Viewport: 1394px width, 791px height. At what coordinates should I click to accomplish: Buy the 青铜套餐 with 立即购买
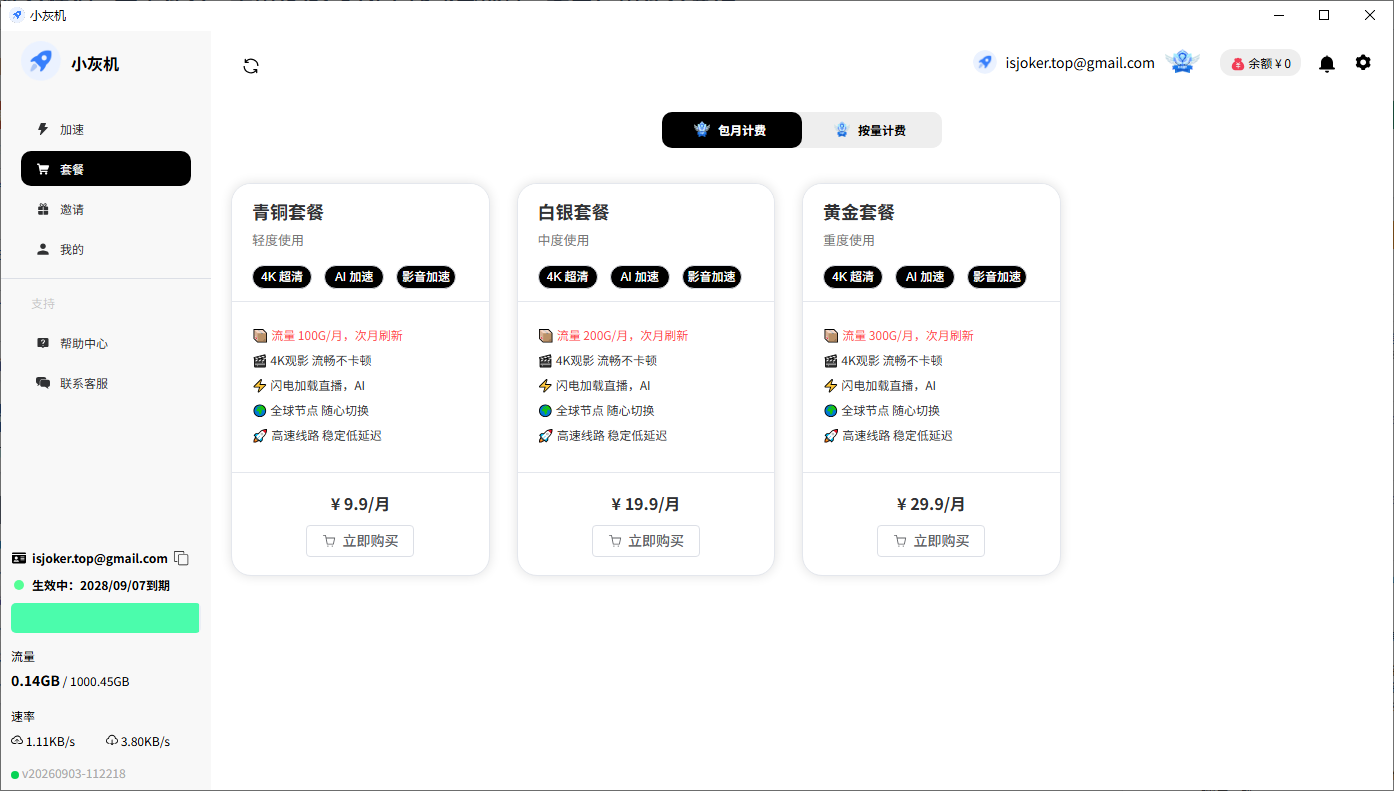[360, 541]
